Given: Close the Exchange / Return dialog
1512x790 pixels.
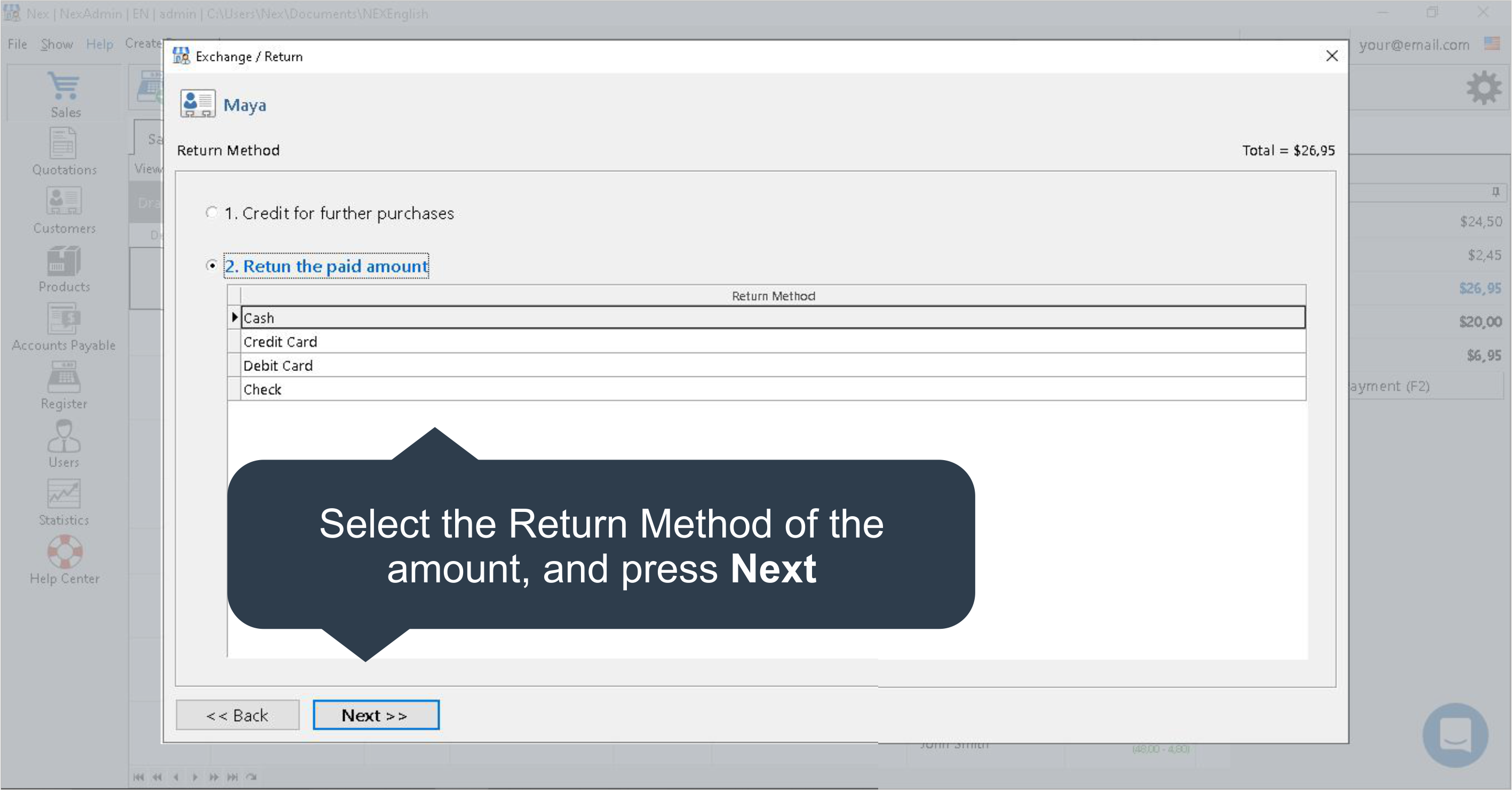Looking at the screenshot, I should [x=1332, y=56].
